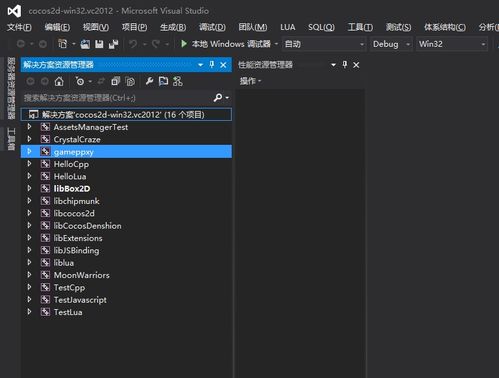The image size is (499, 378).
Task: Click the Save disk icon in toolbar
Action: coord(99,44)
